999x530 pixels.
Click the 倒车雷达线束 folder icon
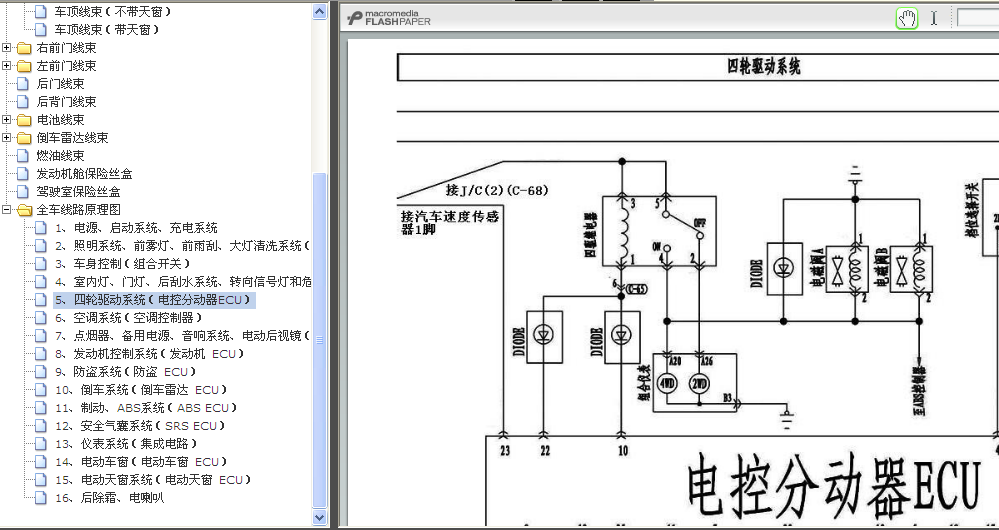click(24, 138)
